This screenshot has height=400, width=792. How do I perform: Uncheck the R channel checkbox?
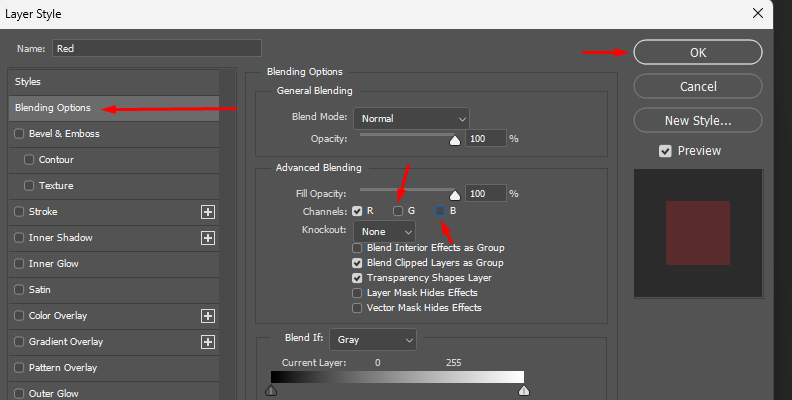point(357,211)
